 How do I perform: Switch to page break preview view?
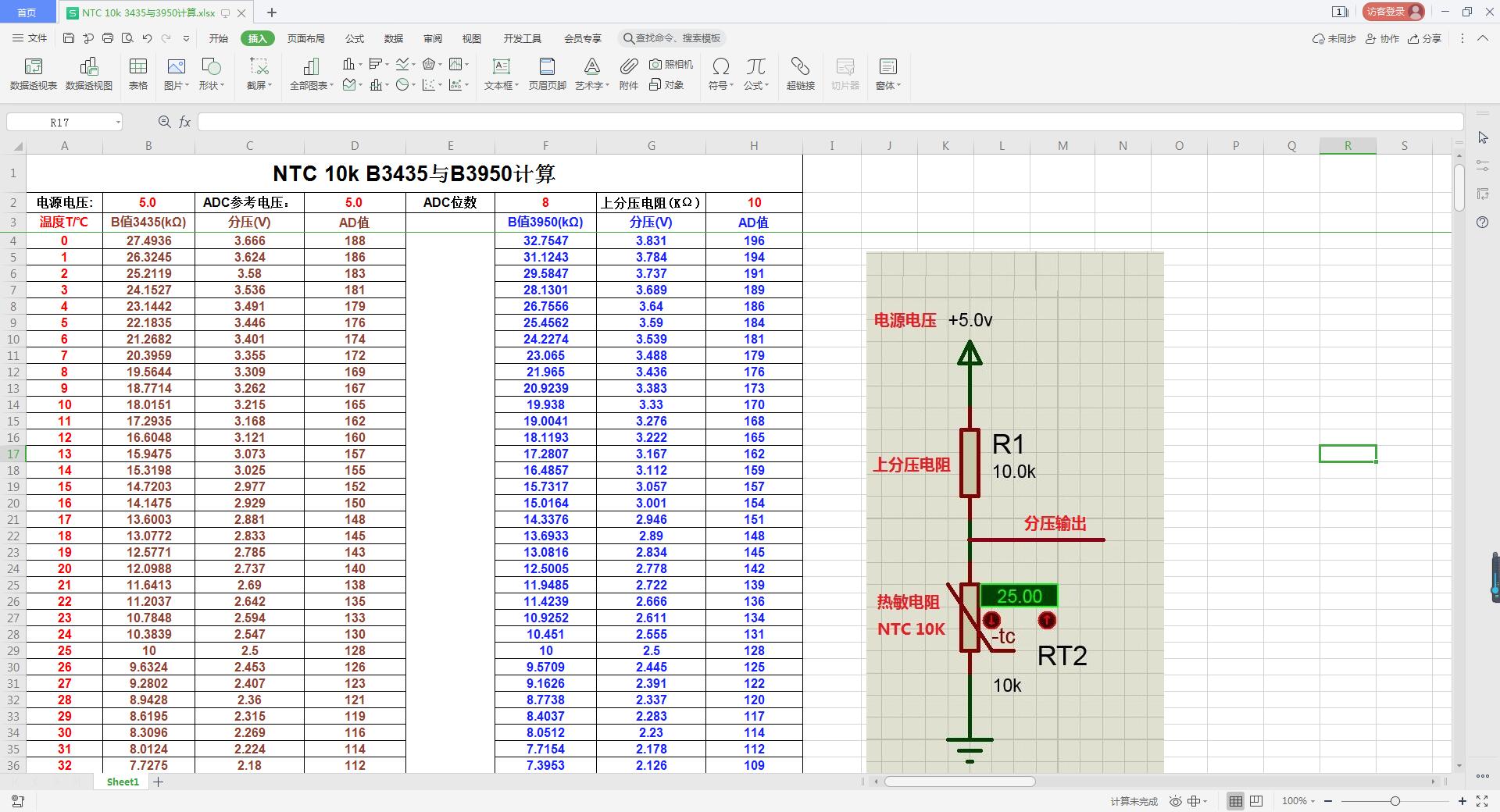point(1256,801)
